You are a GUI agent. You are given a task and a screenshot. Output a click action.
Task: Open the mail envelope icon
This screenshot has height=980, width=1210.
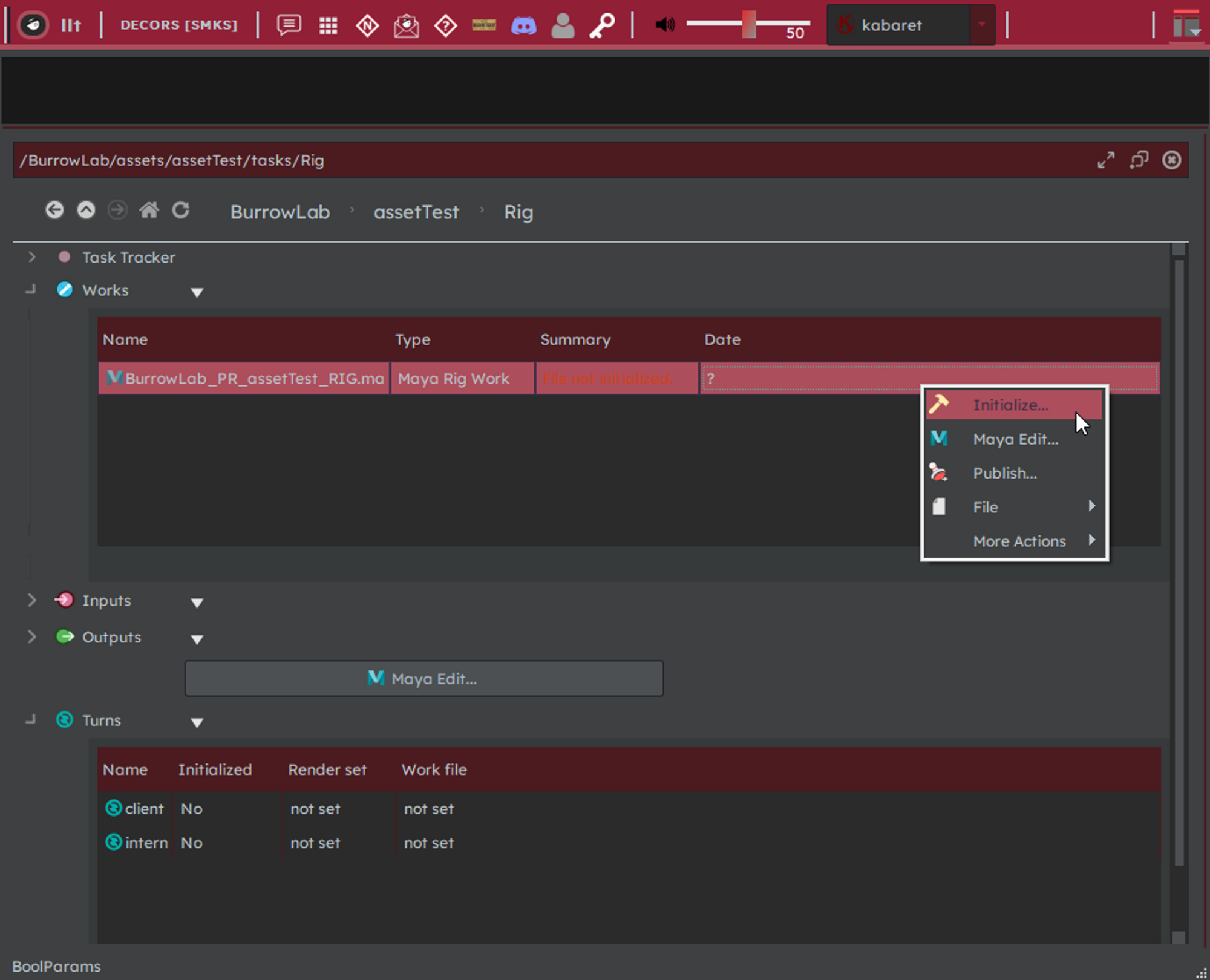point(407,25)
